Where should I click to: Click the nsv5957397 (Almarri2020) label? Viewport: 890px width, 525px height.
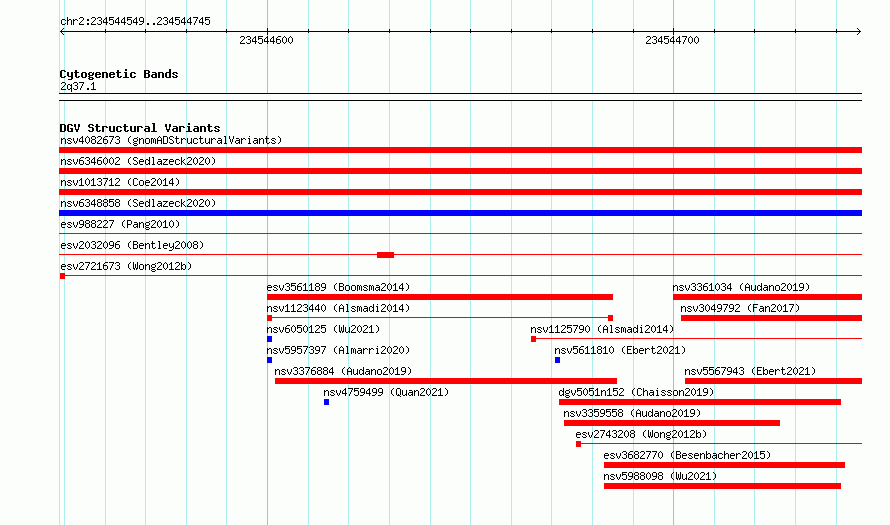coord(338,350)
